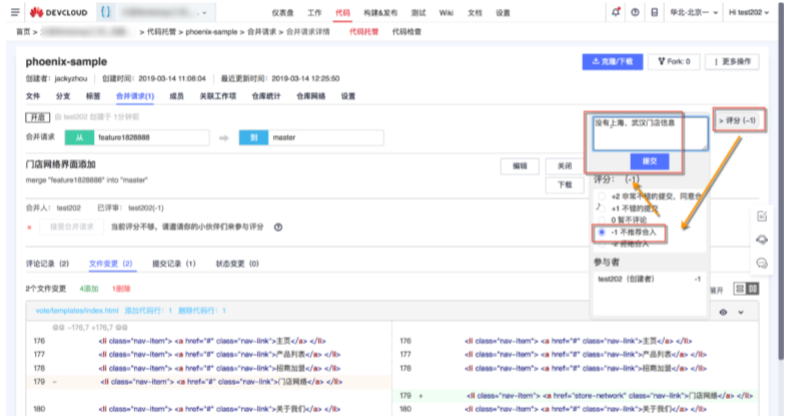The image size is (785, 416).
Task: Select the 0 暂不评论 score option
Action: click(x=602, y=220)
